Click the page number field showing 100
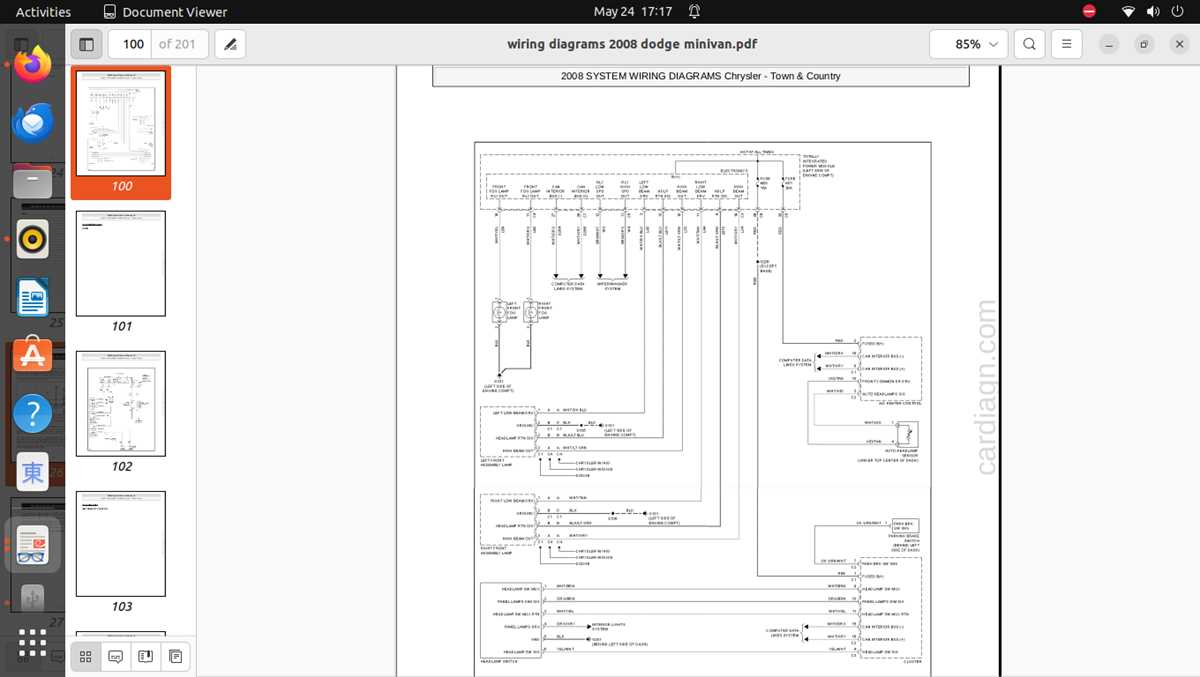1200x677 pixels. click(132, 44)
